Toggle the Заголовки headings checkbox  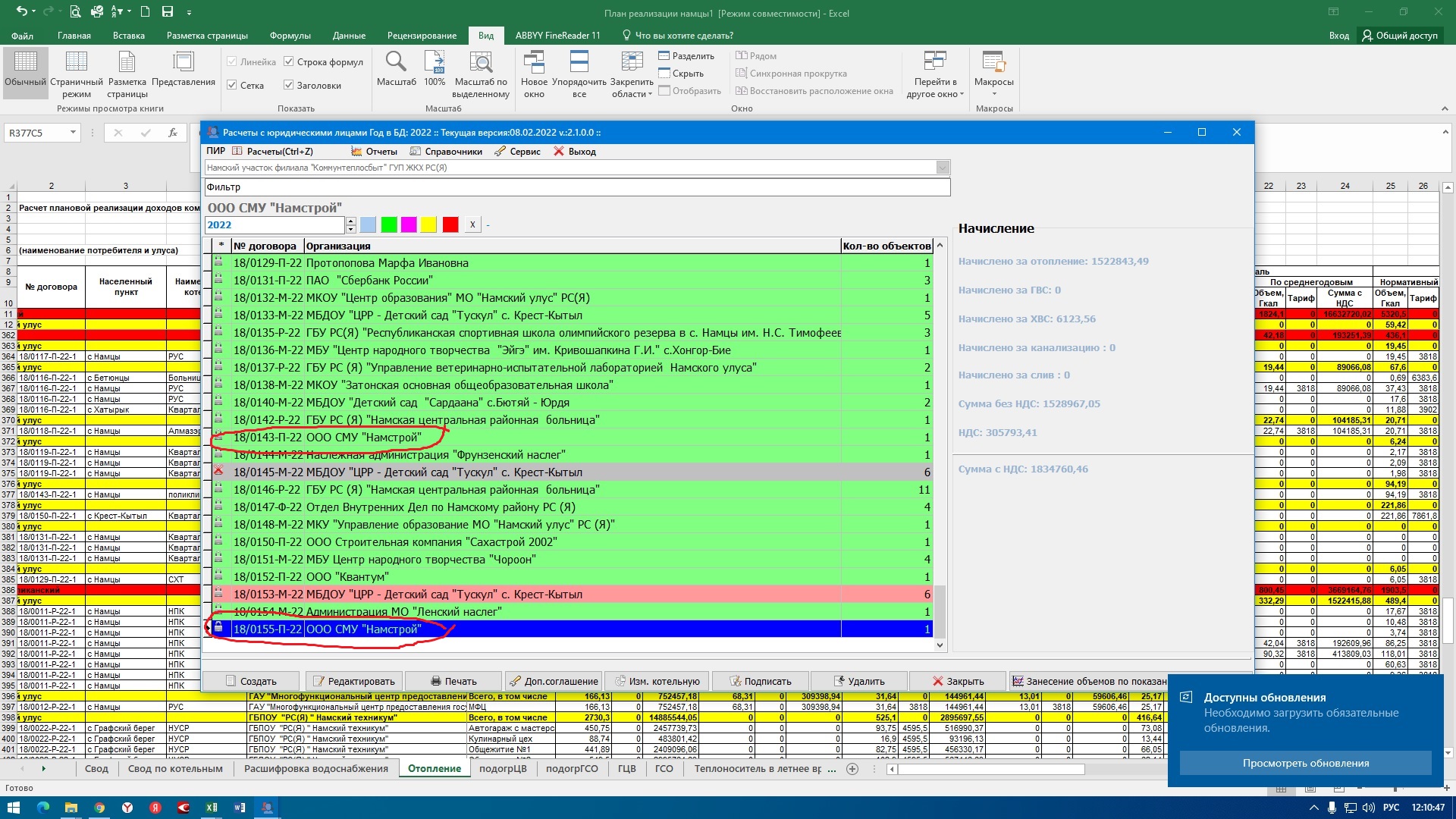(289, 86)
